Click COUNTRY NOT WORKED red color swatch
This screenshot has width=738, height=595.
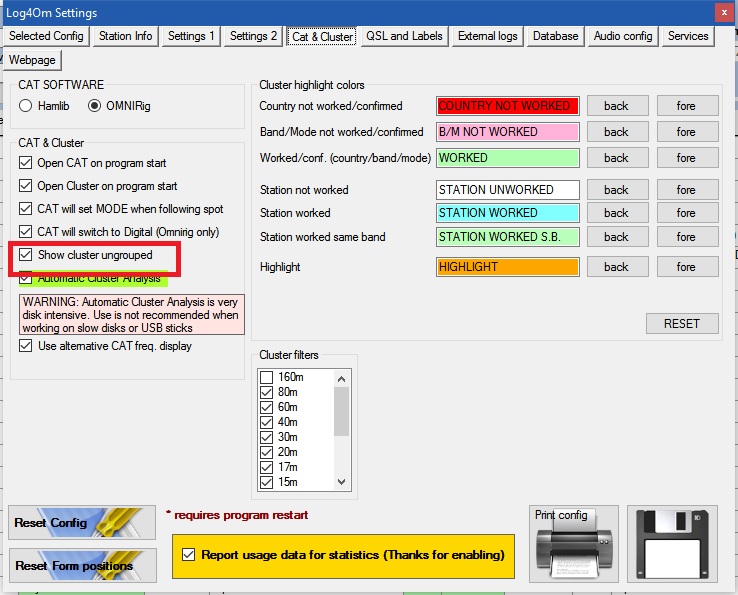(507, 106)
